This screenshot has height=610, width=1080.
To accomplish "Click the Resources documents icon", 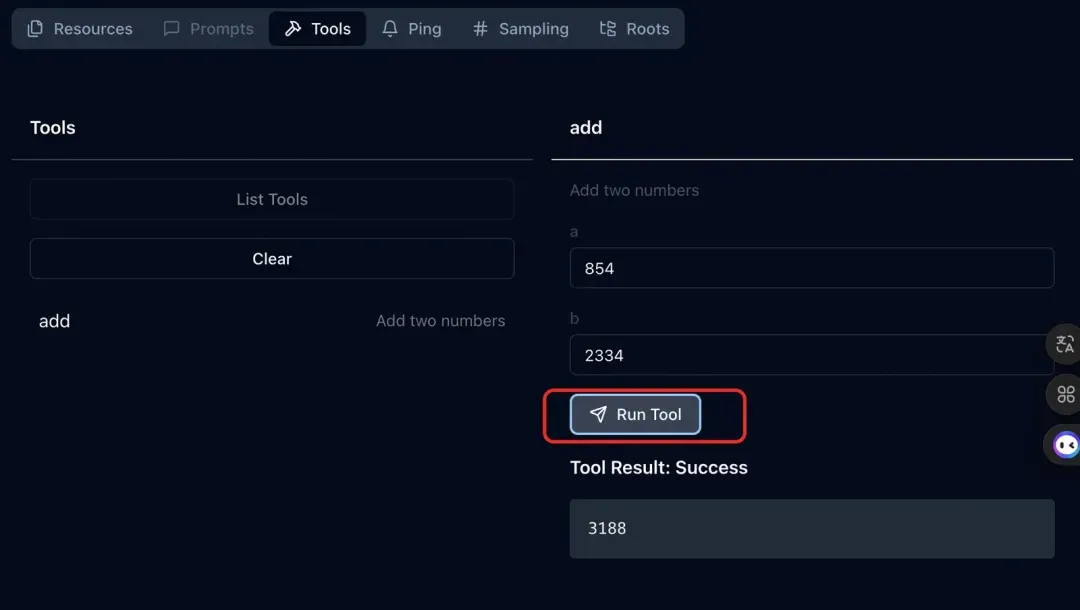I will click(x=35, y=29).
